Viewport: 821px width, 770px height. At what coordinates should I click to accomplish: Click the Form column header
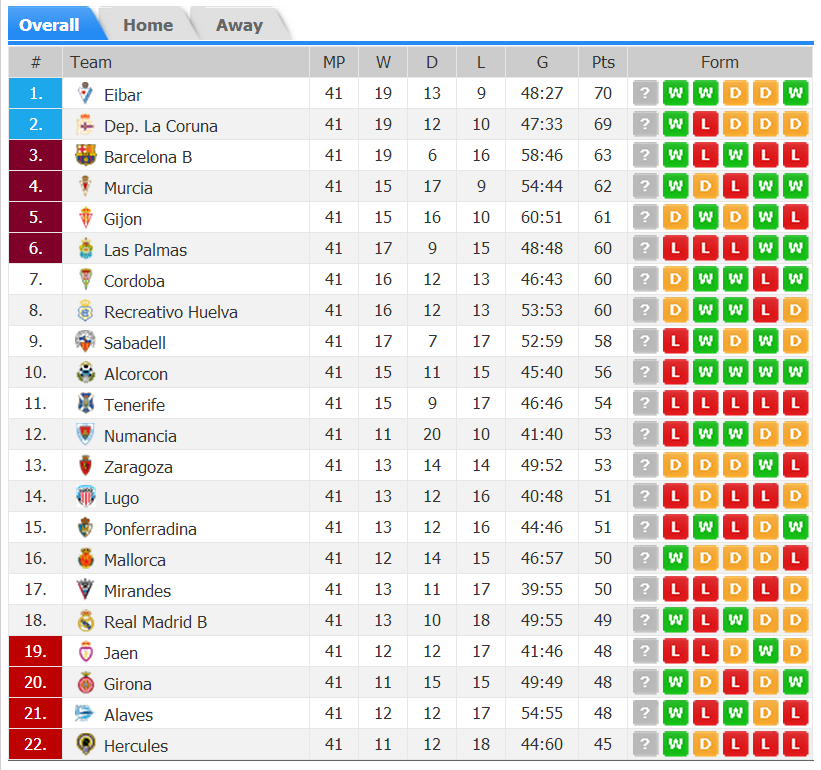(719, 62)
